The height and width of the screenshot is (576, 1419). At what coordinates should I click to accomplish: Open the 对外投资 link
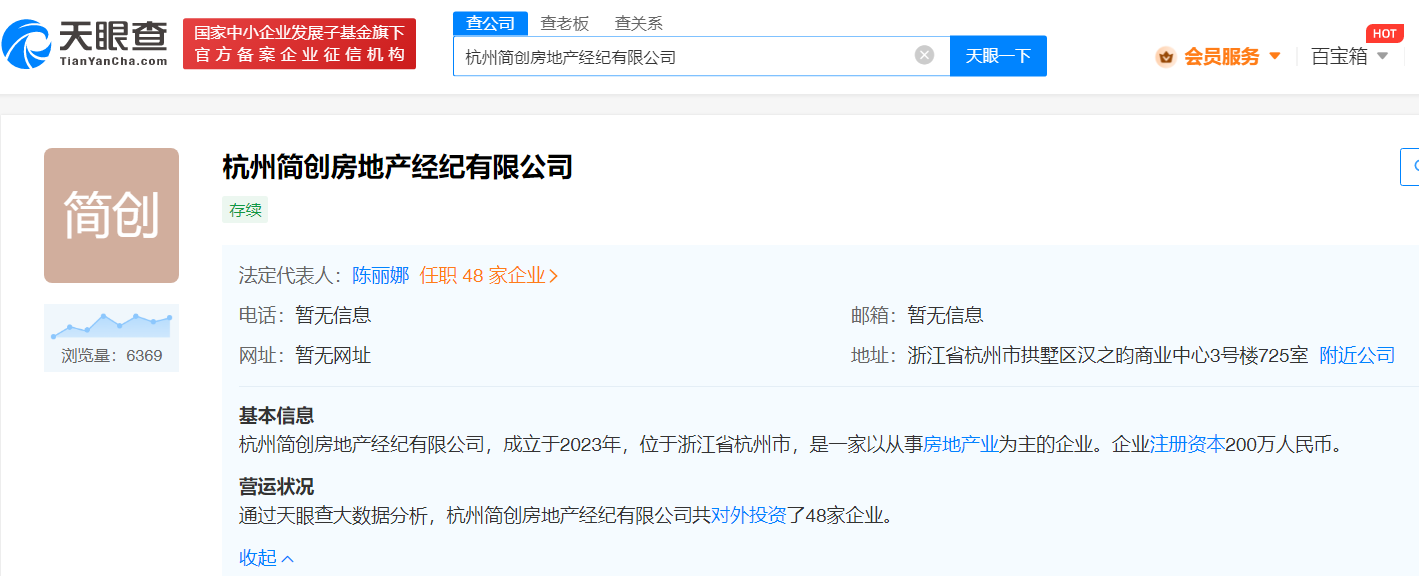749,516
